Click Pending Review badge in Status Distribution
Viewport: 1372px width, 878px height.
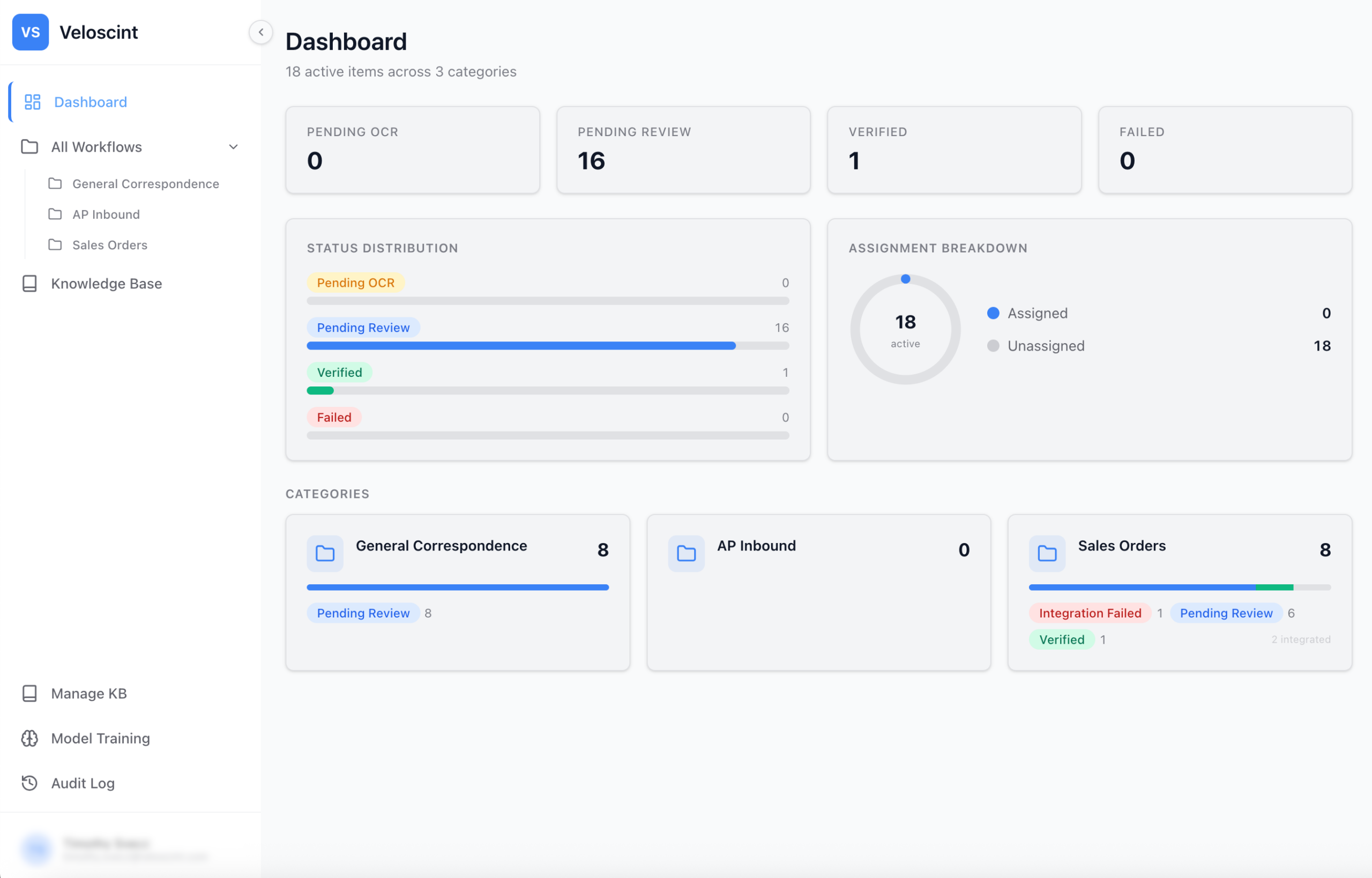(x=363, y=328)
